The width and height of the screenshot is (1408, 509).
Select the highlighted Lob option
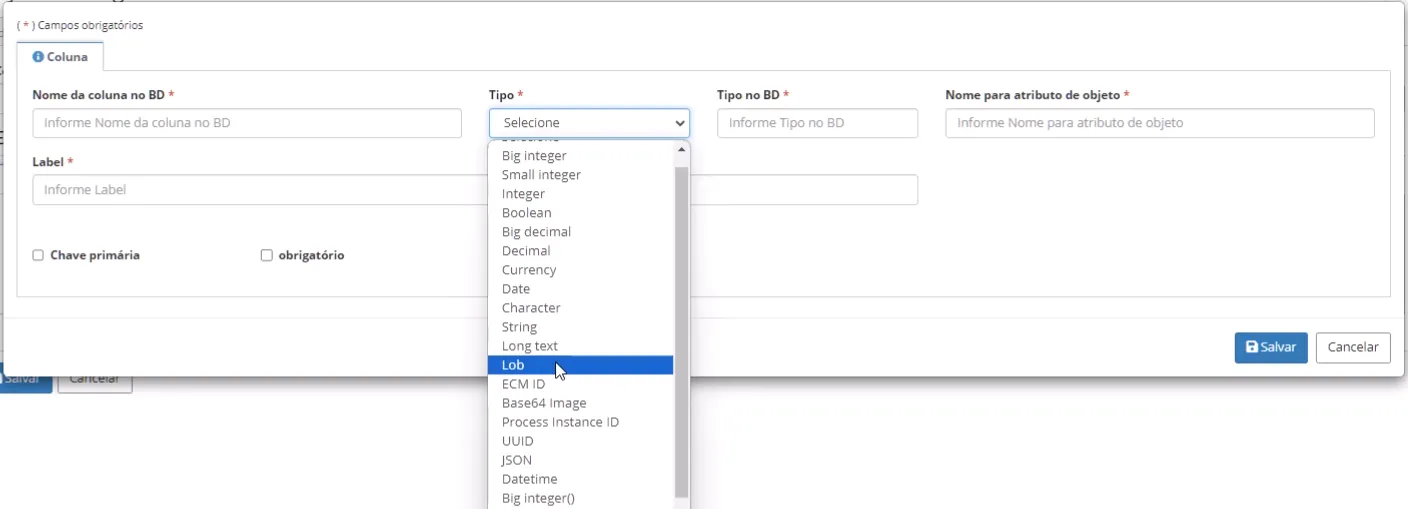coord(580,365)
